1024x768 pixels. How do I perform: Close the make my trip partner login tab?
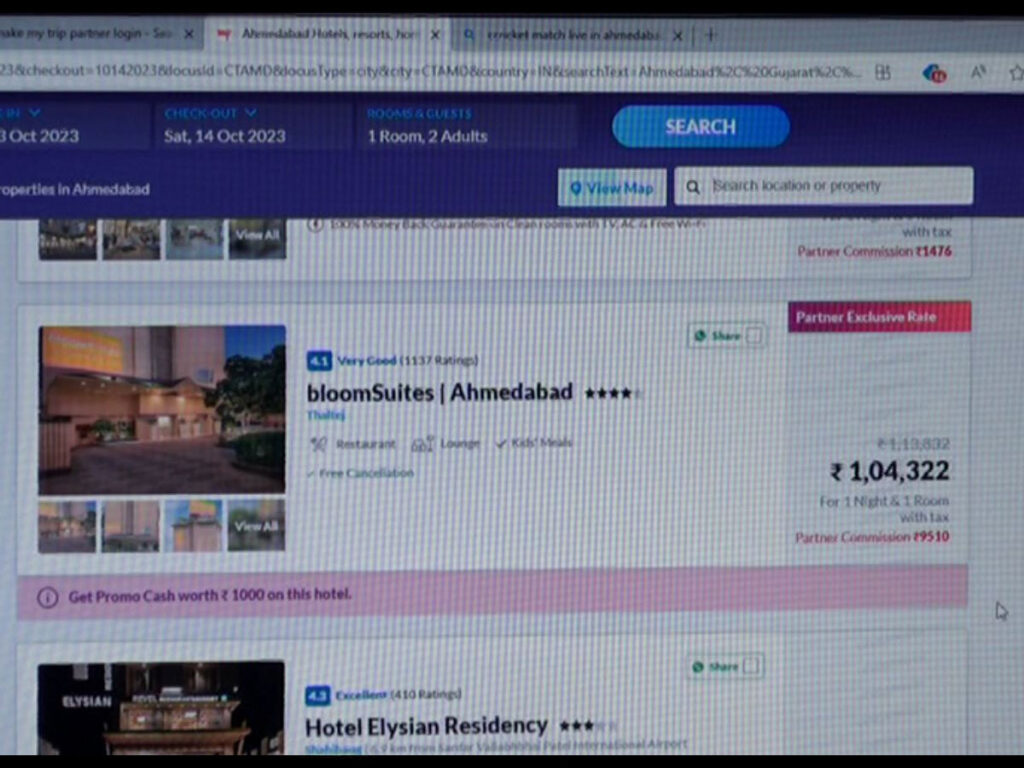(189, 33)
